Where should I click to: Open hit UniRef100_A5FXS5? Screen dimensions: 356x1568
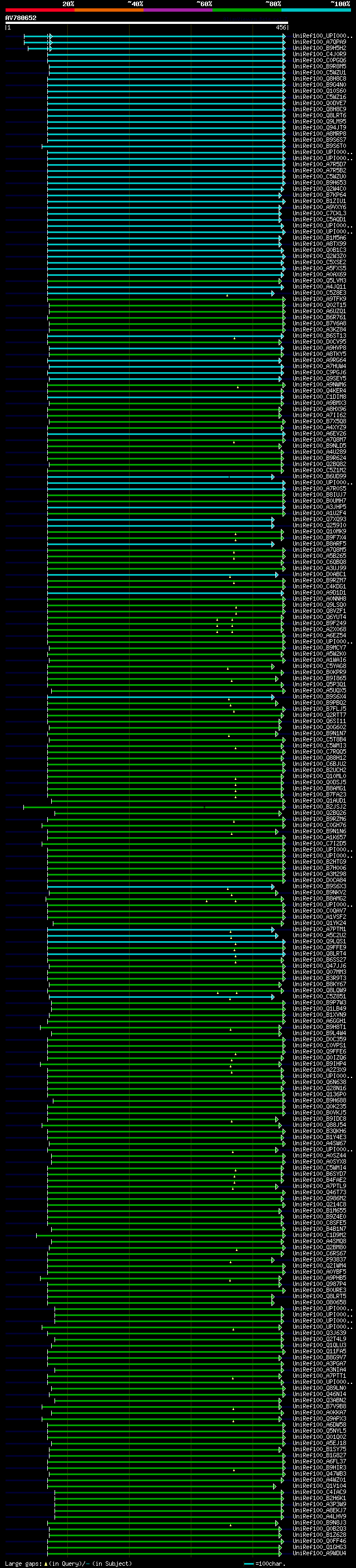pyautogui.click(x=319, y=269)
